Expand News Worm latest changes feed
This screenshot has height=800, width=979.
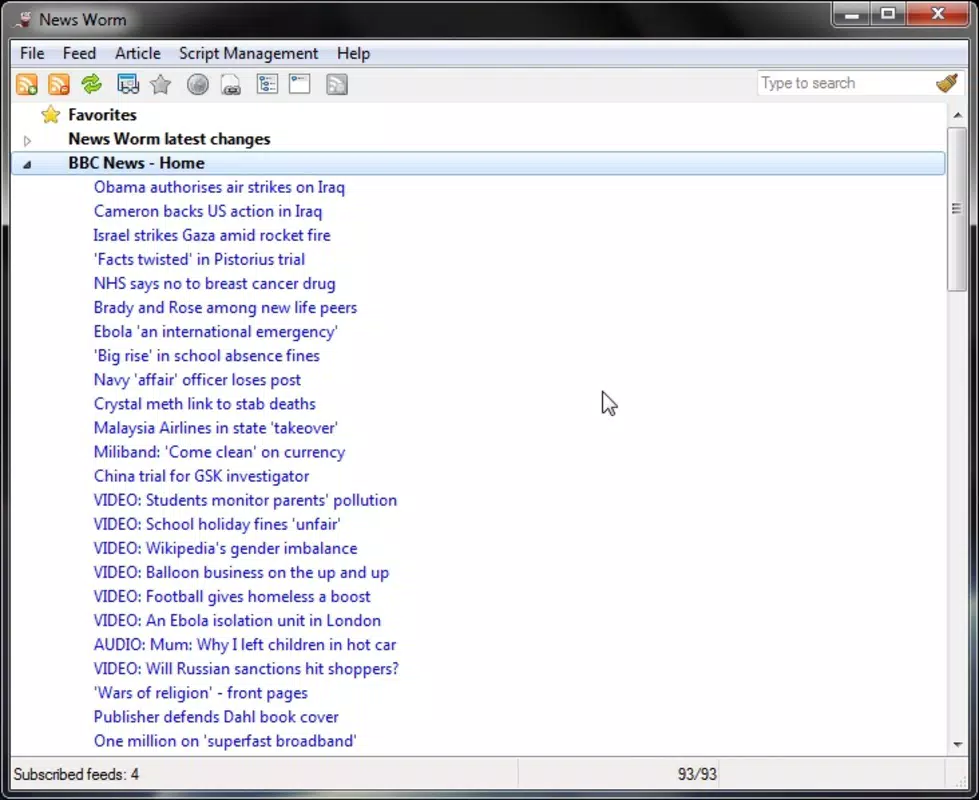27,141
